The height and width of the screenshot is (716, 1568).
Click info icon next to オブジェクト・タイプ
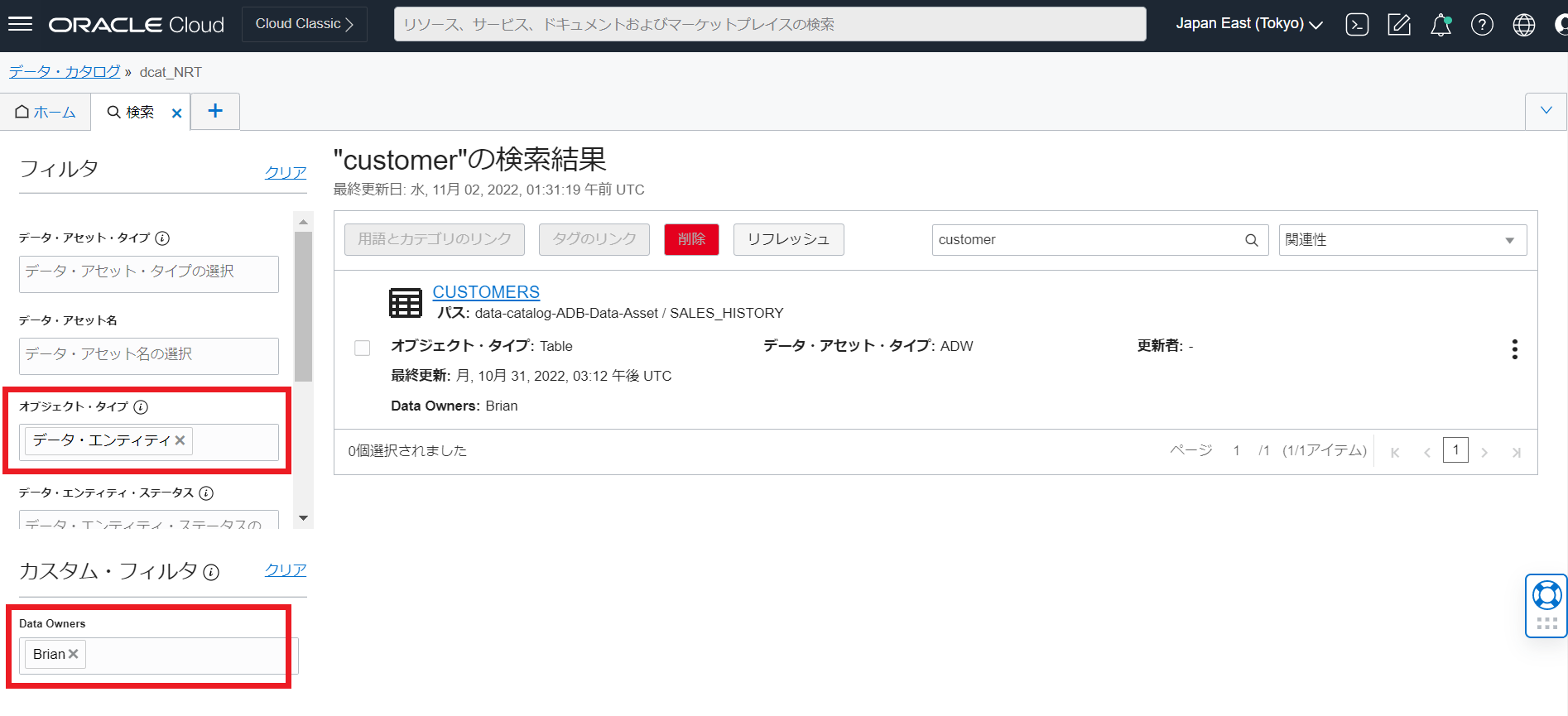(x=142, y=406)
